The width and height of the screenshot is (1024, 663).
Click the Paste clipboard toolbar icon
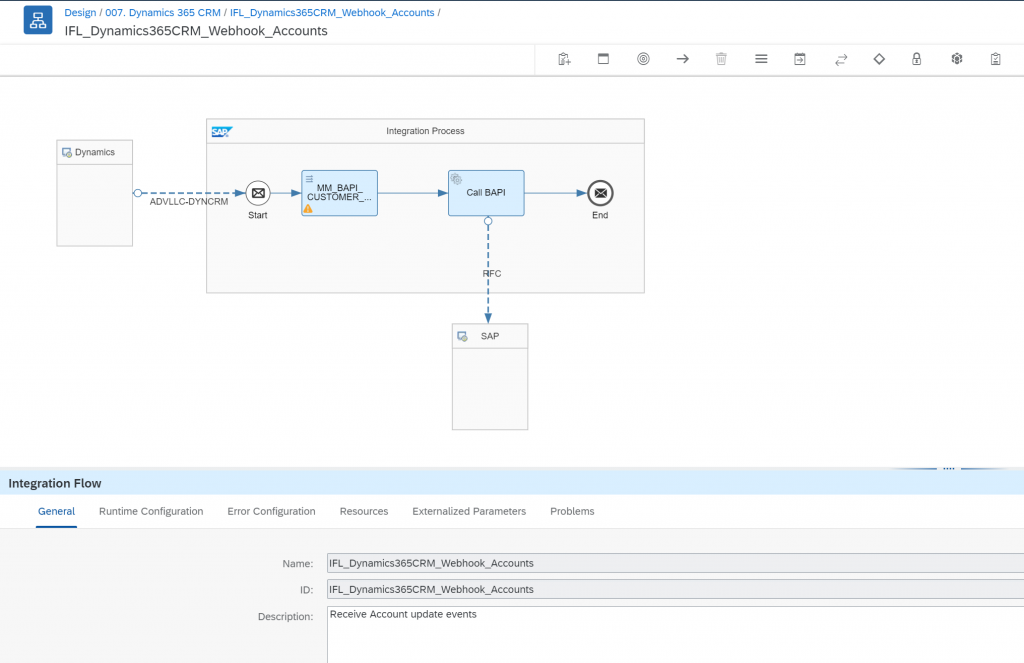564,59
